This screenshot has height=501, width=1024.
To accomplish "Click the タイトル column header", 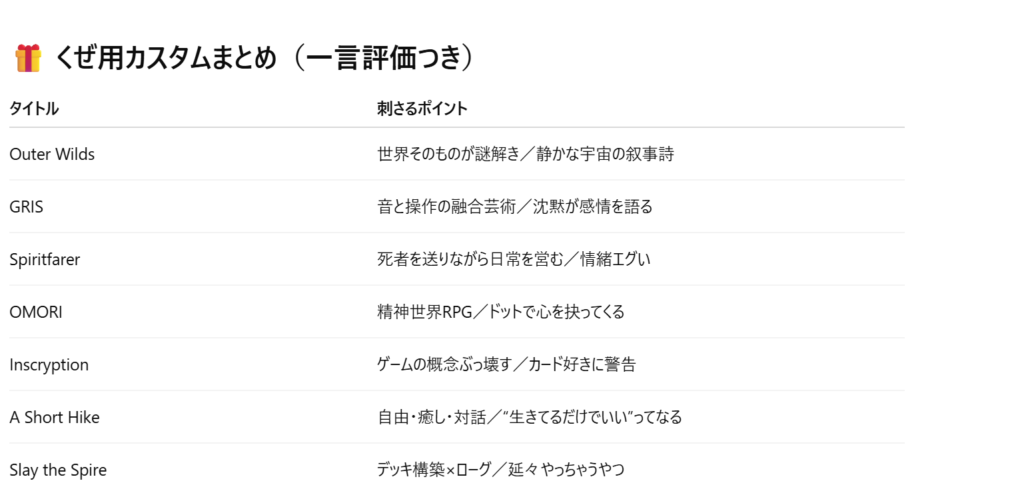I will [x=34, y=109].
